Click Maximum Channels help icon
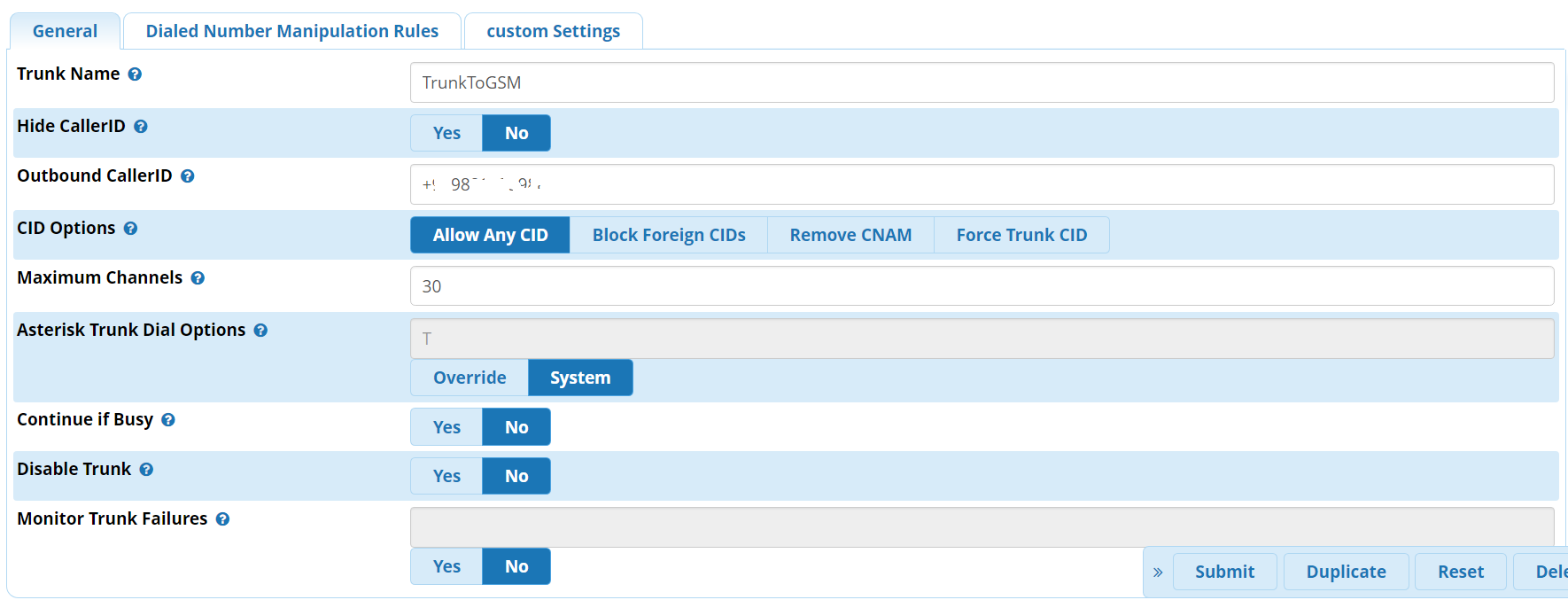Screen dimensions: 1568x600 198,278
